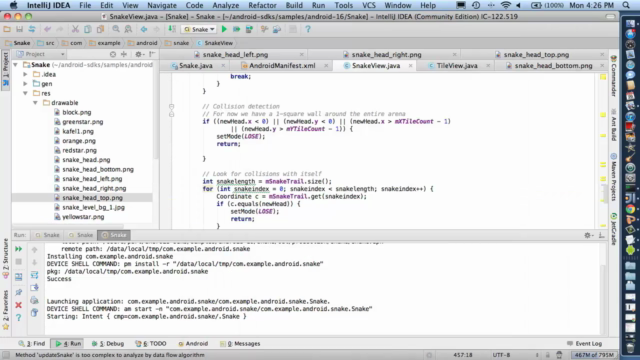Screen dimensions: 640x360
Task: Select kafel1.png in project tree
Action: click(x=78, y=131)
